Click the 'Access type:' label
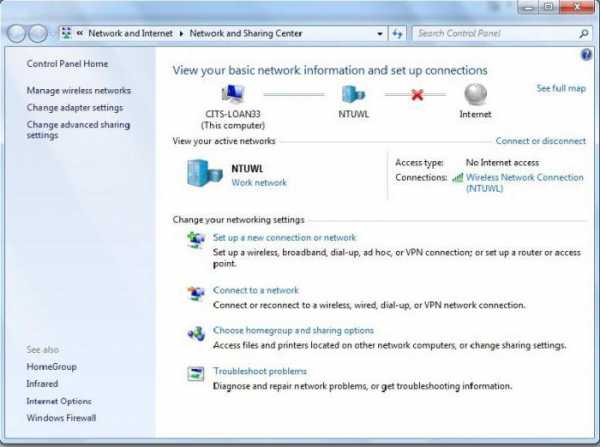The image size is (600, 447). (x=419, y=163)
